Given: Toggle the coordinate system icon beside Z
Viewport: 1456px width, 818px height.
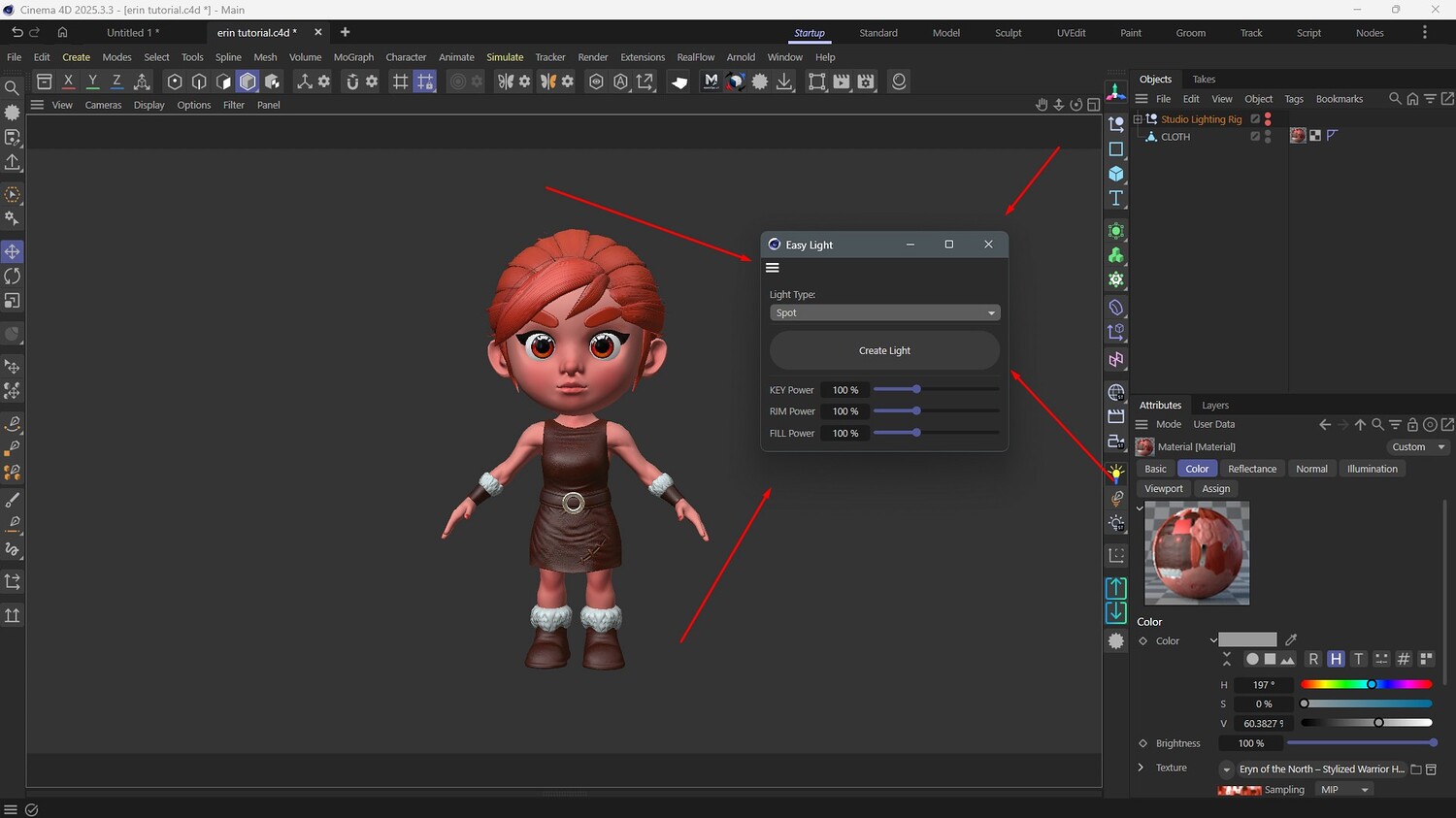Looking at the screenshot, I should pos(142,82).
